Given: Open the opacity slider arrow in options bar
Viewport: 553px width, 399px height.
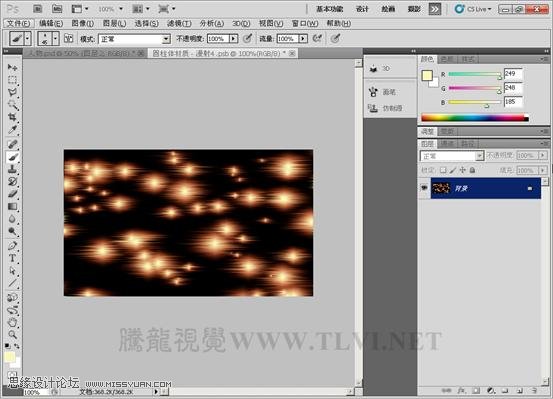Looking at the screenshot, I should pyautogui.click(x=233, y=38).
